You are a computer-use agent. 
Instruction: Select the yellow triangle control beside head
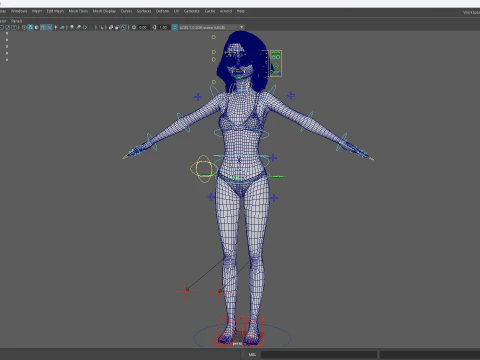pyautogui.click(x=214, y=59)
